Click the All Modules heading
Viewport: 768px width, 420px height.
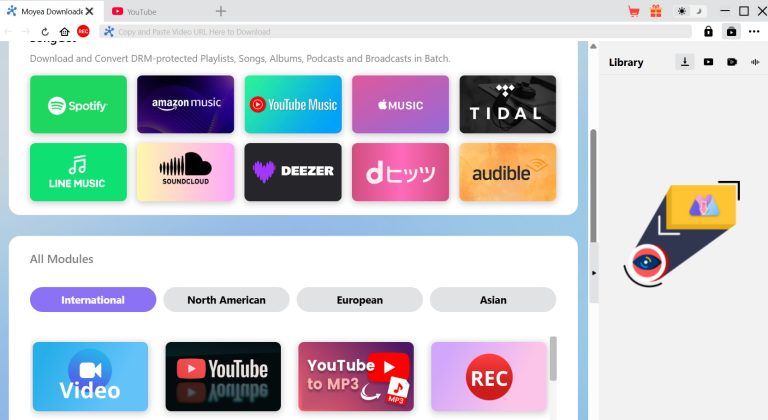62,259
